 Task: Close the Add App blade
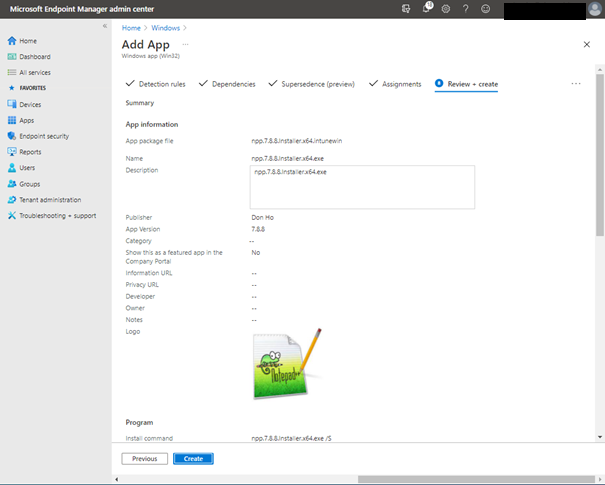point(586,45)
